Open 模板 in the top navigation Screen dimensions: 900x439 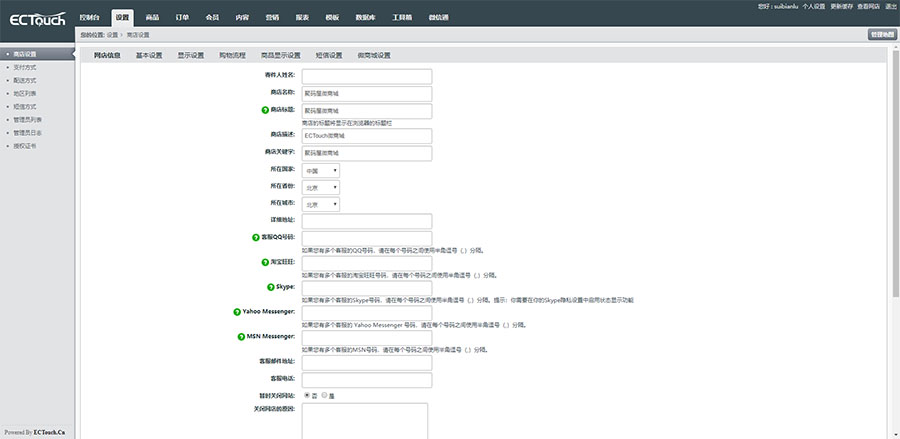(332, 17)
